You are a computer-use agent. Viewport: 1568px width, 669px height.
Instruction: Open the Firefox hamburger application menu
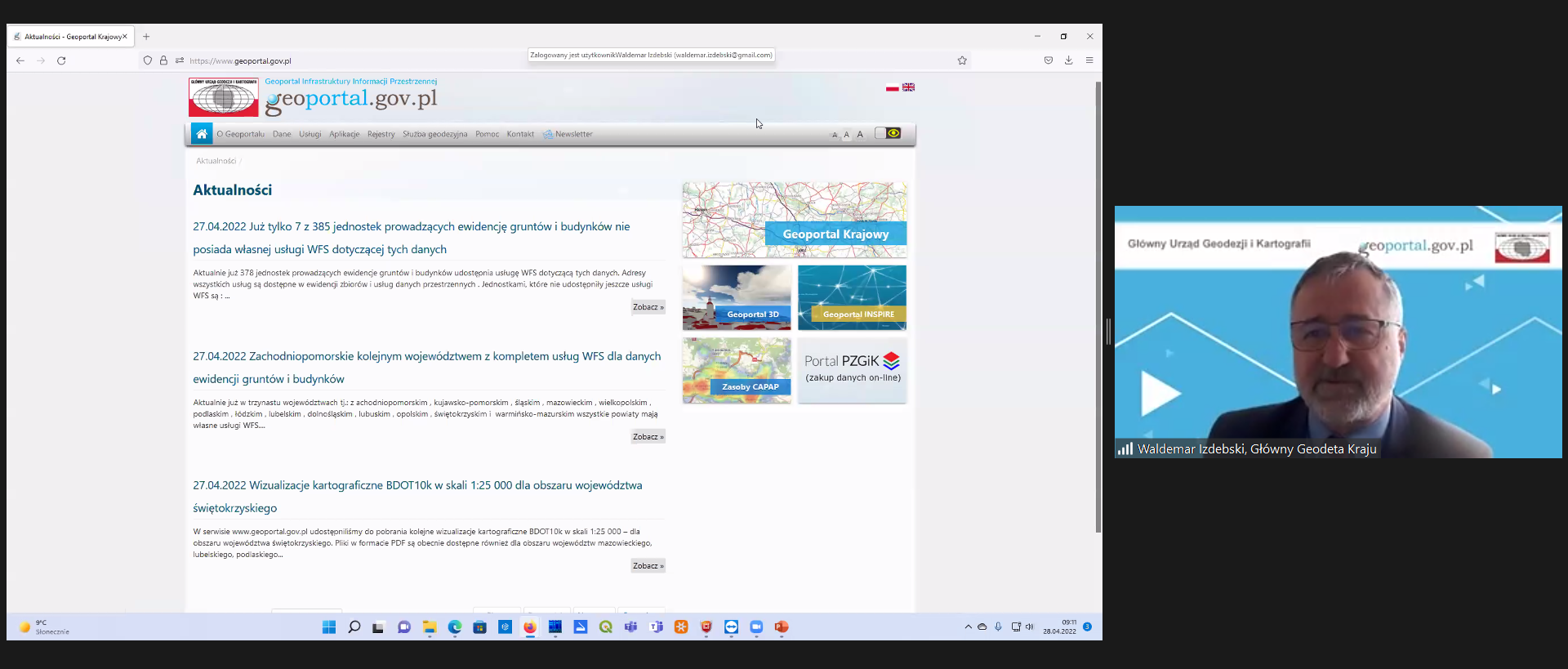1089,60
